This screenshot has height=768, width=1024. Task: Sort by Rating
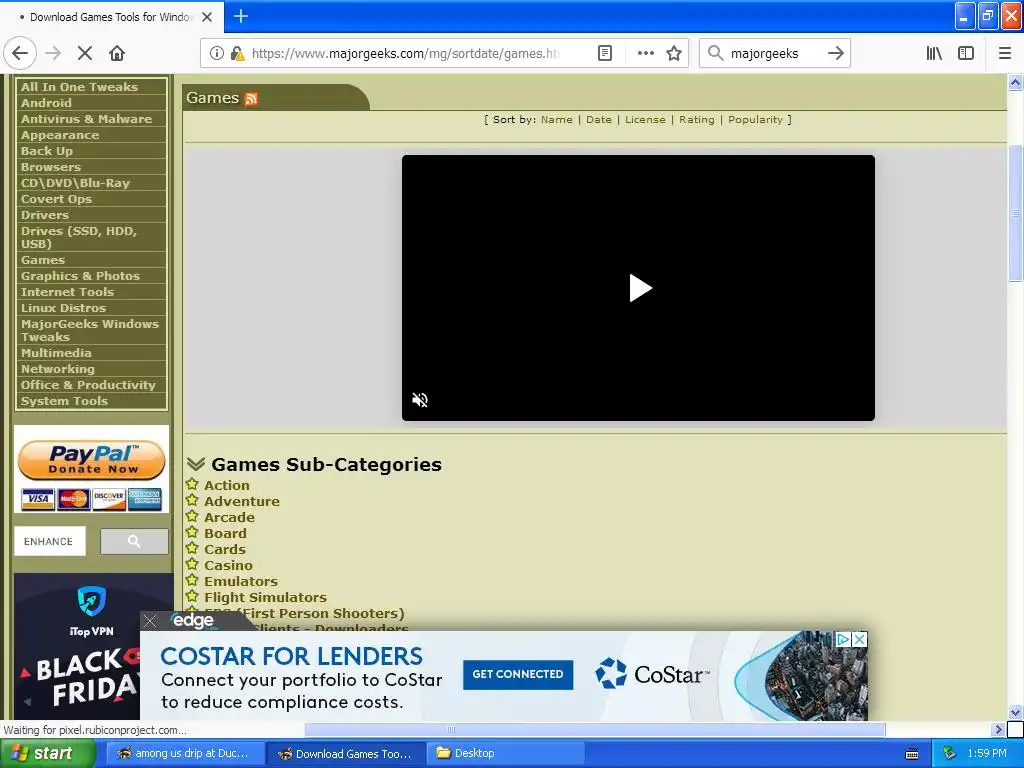pos(697,120)
